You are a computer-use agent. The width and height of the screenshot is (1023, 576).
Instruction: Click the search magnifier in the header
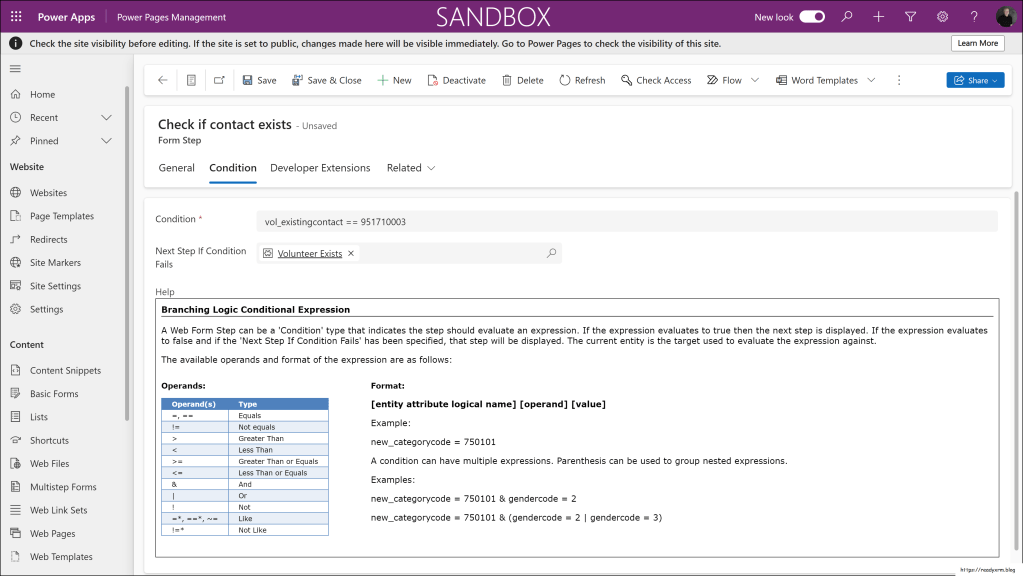tap(847, 17)
